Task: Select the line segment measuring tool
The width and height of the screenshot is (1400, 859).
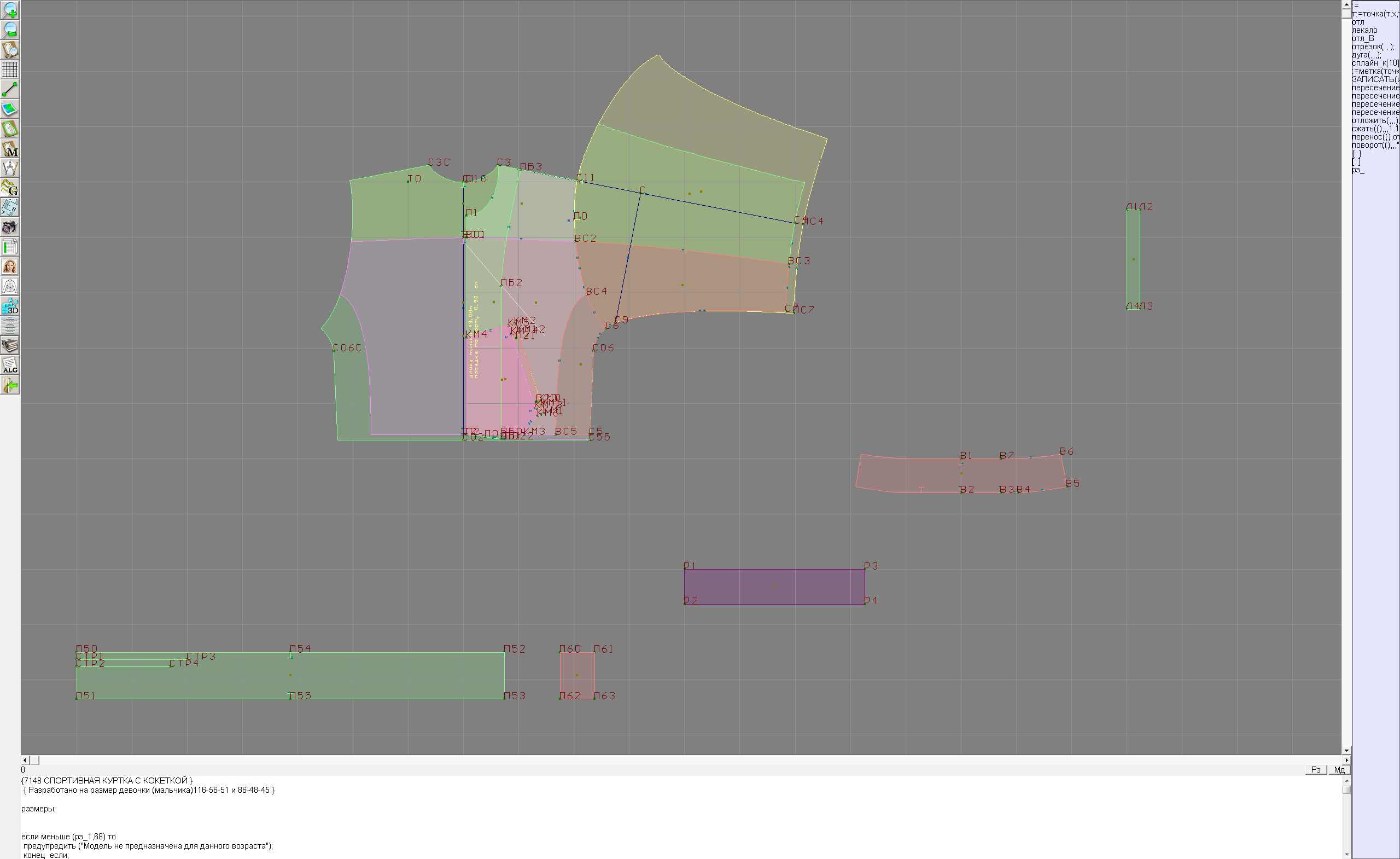Action: [10, 89]
